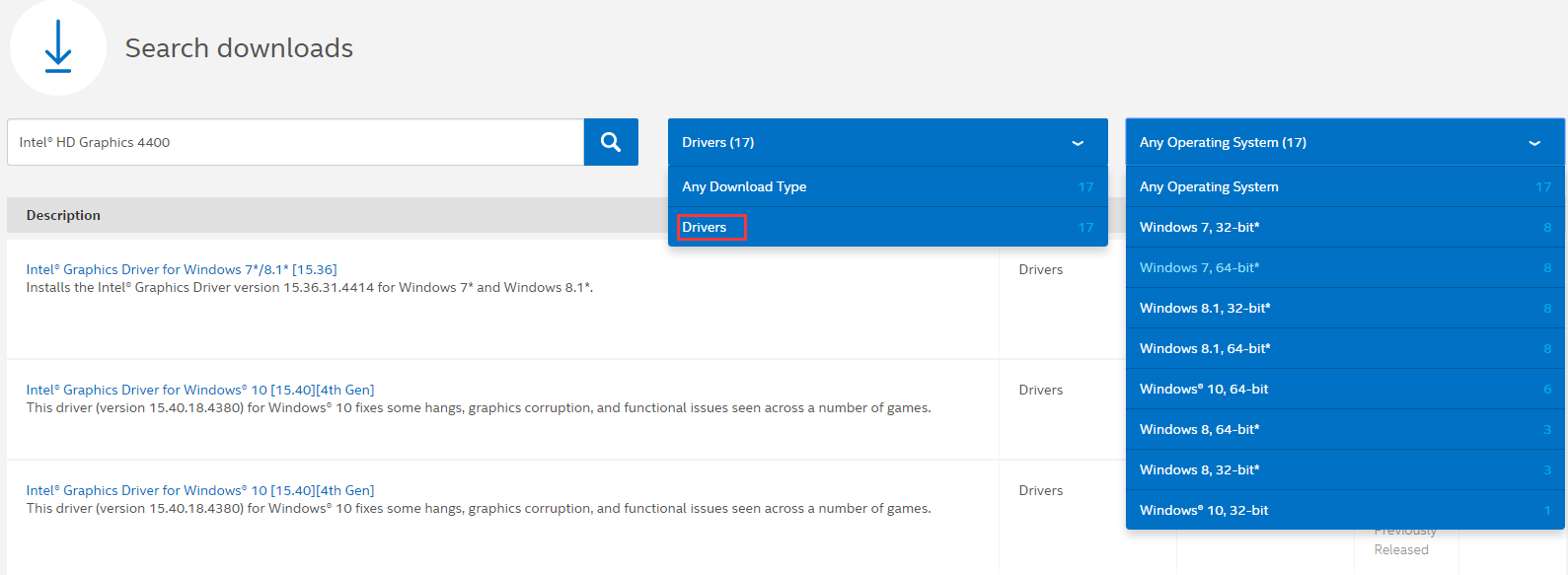Click the download arrow icon
Viewport: 1568px width, 575px height.
(x=58, y=47)
